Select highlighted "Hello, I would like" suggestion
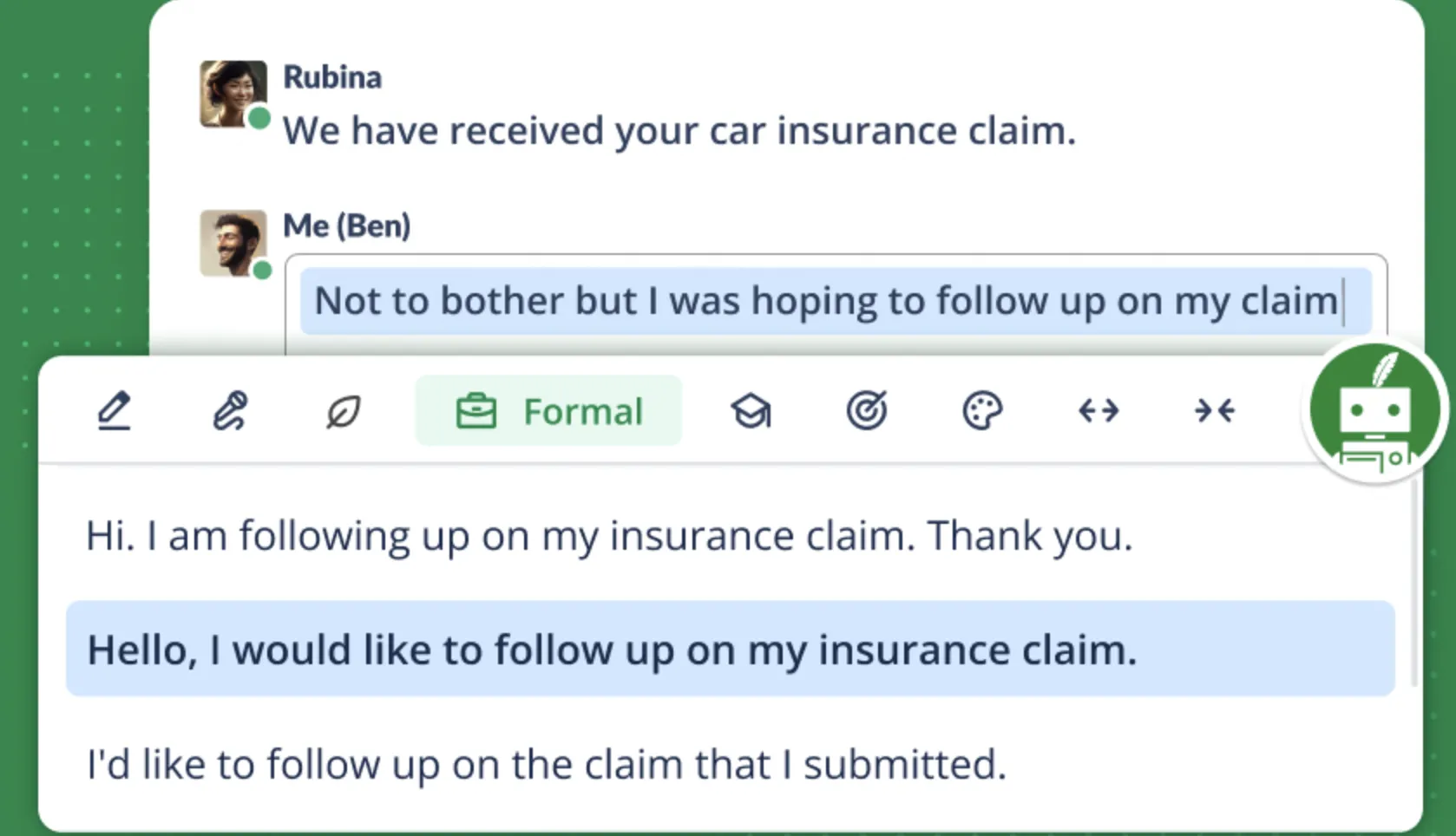The height and width of the screenshot is (836, 1456). coord(612,650)
